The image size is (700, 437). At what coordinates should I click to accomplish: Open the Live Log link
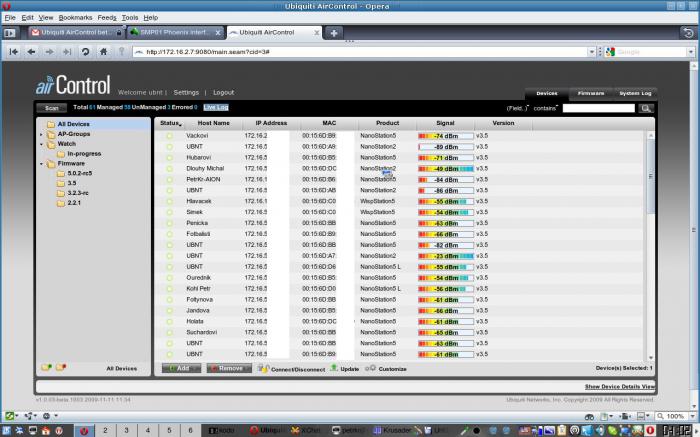pos(216,108)
